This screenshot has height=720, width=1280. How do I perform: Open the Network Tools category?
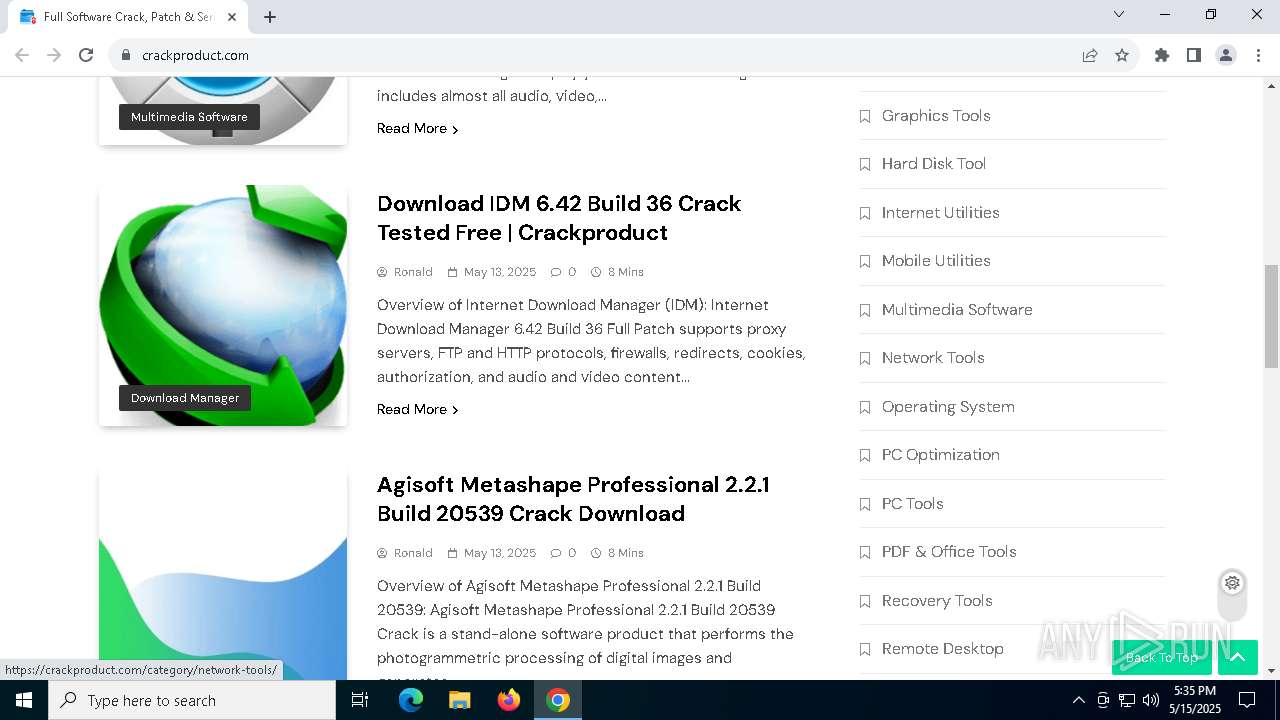[x=933, y=357]
